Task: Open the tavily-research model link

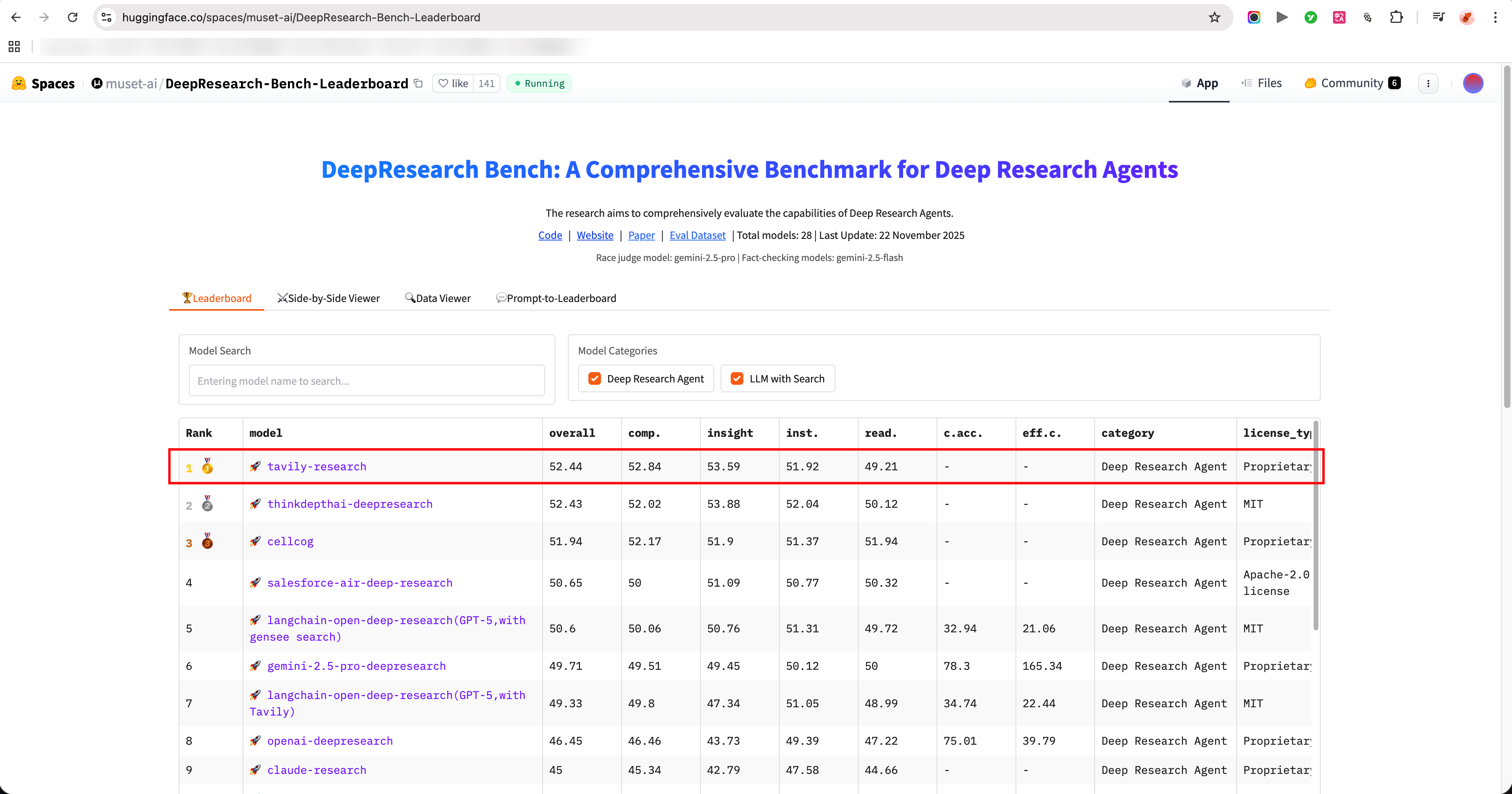Action: [316, 466]
